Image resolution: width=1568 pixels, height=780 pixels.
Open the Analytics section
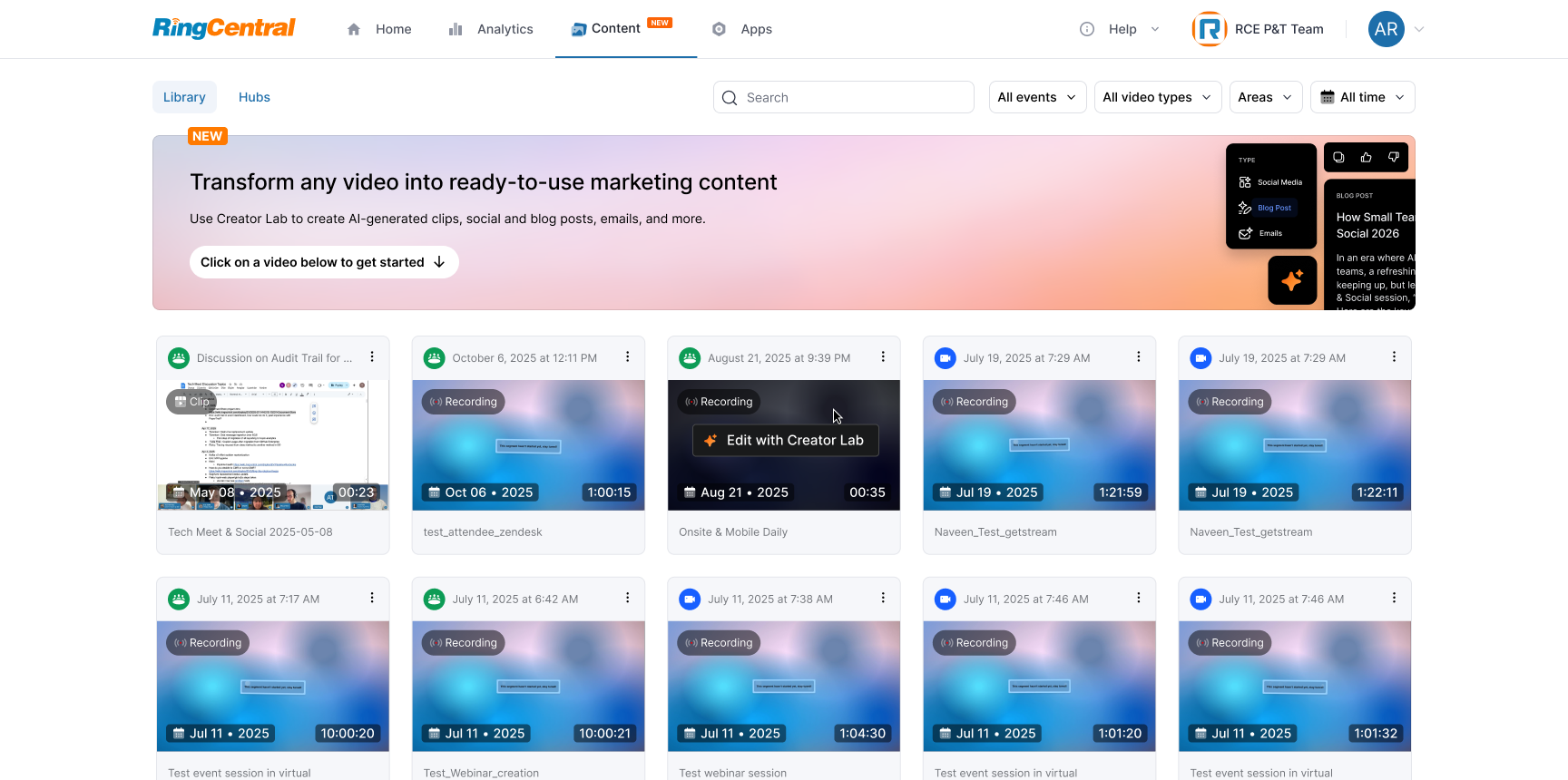491,29
